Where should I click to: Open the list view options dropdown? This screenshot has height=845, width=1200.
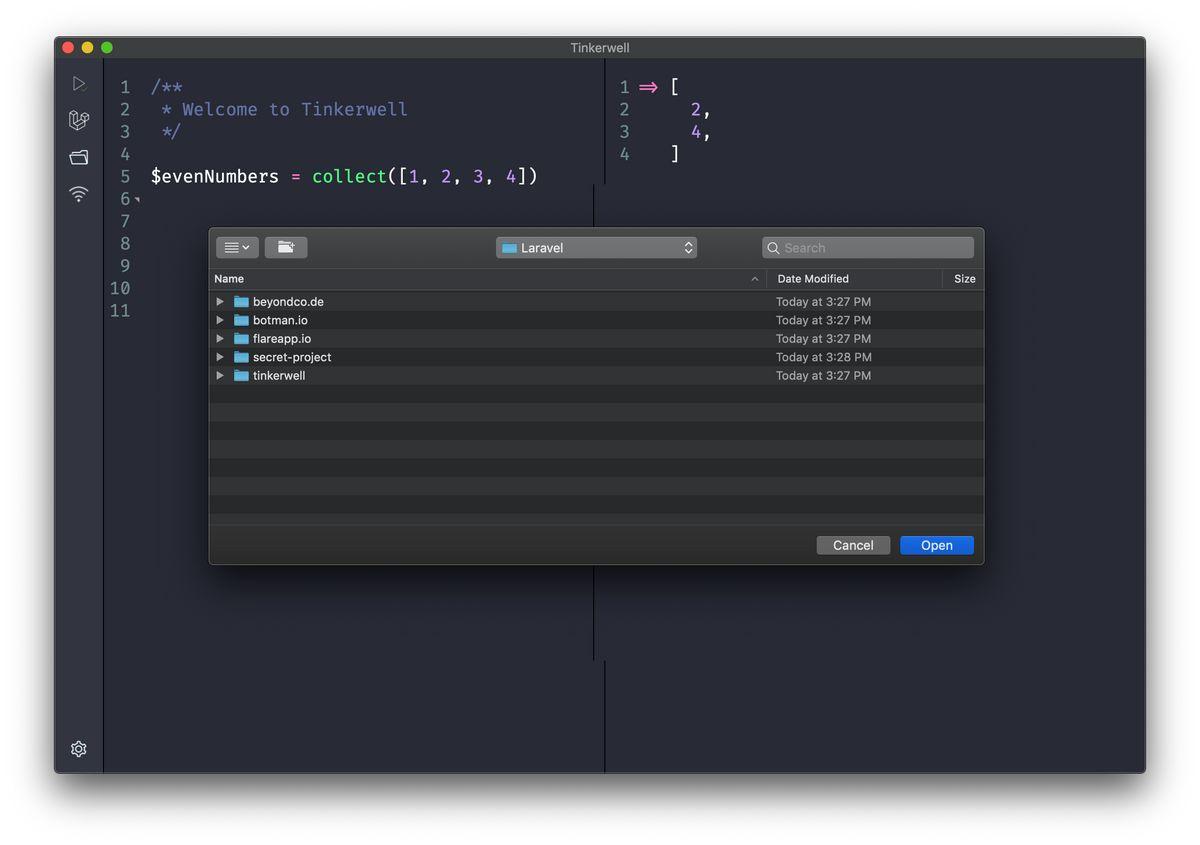(x=237, y=247)
